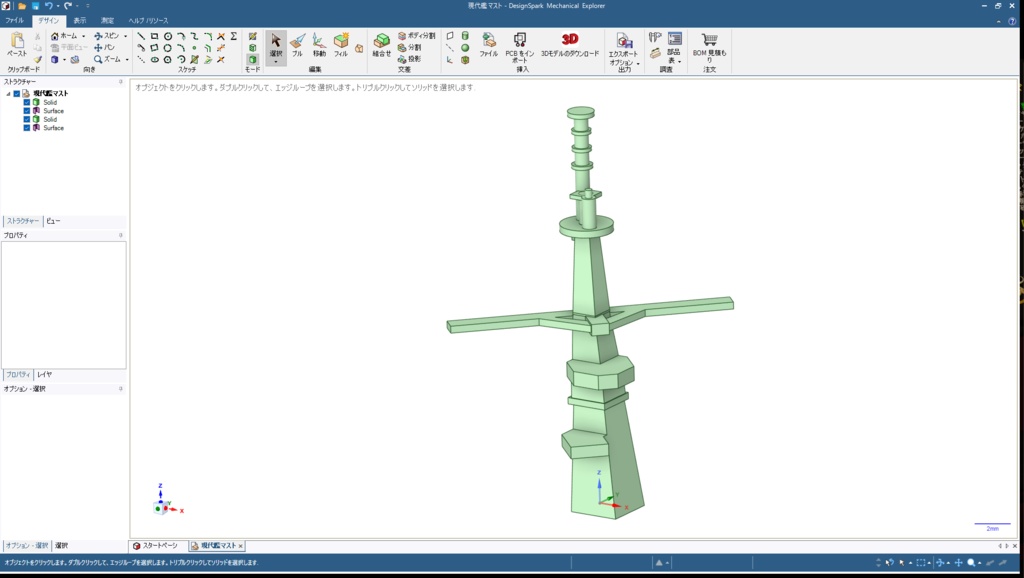This screenshot has height=578, width=1024.
Task: Click the BOM 見積もり cart icon
Action: [709, 47]
